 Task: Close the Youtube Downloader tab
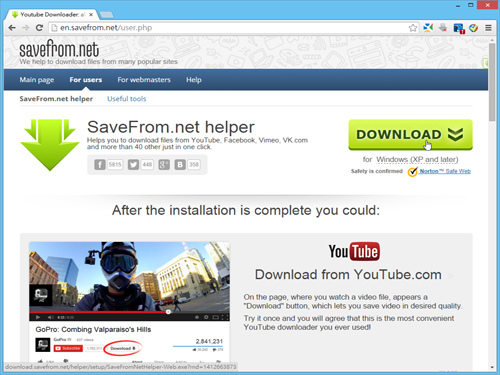tap(91, 15)
